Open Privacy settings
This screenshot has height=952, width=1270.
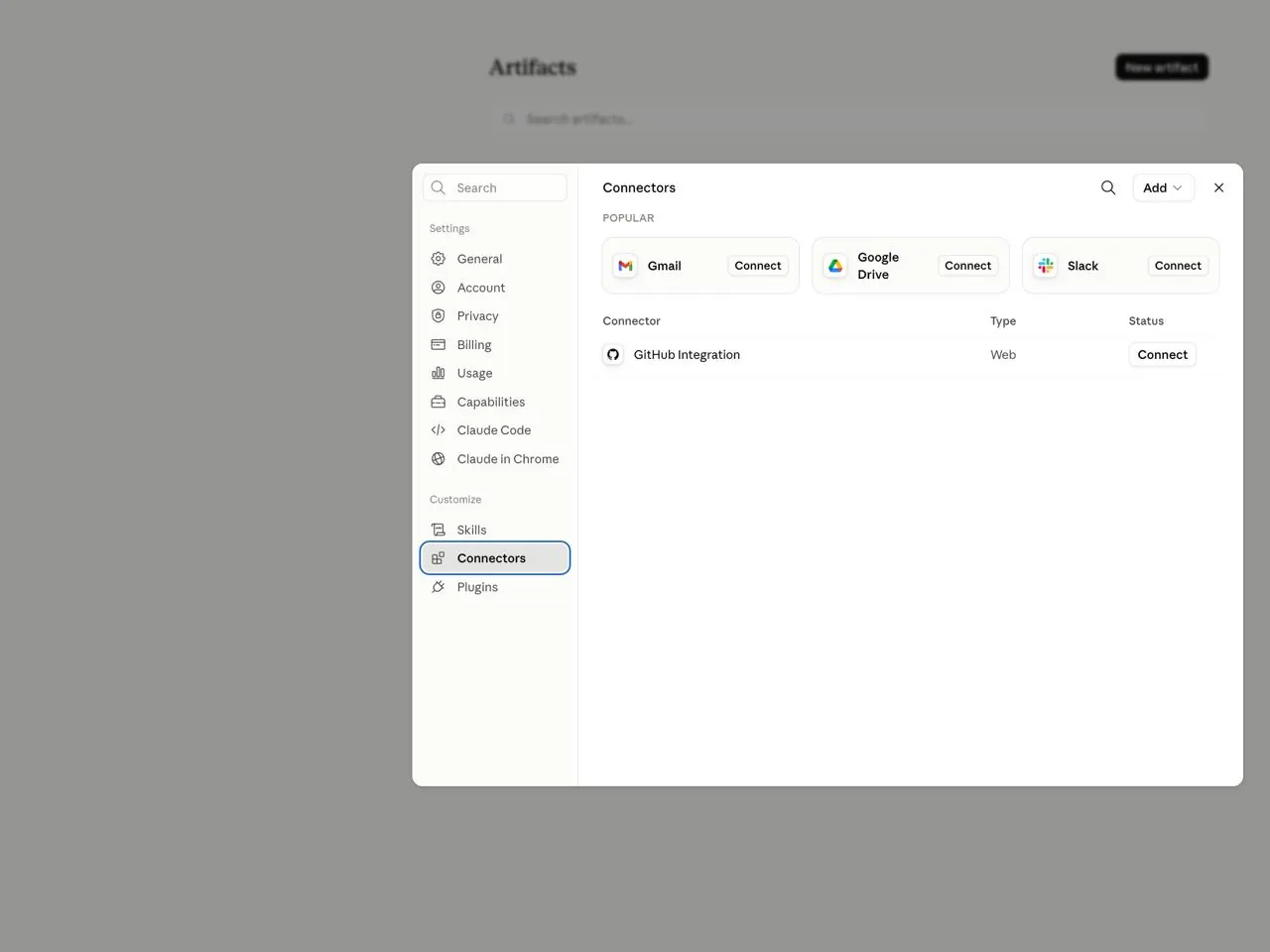[495, 315]
